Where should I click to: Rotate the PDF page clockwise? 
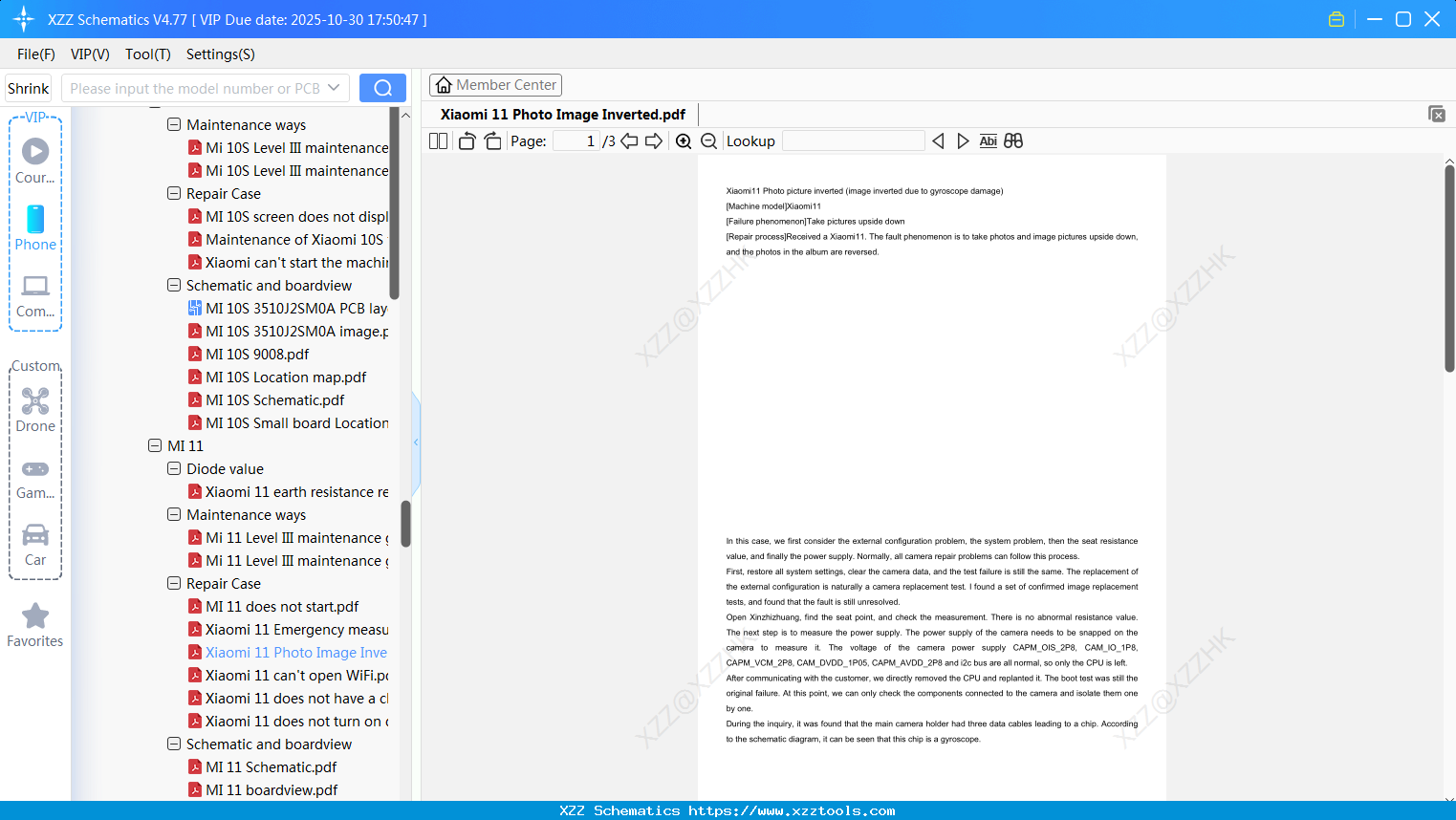(492, 141)
